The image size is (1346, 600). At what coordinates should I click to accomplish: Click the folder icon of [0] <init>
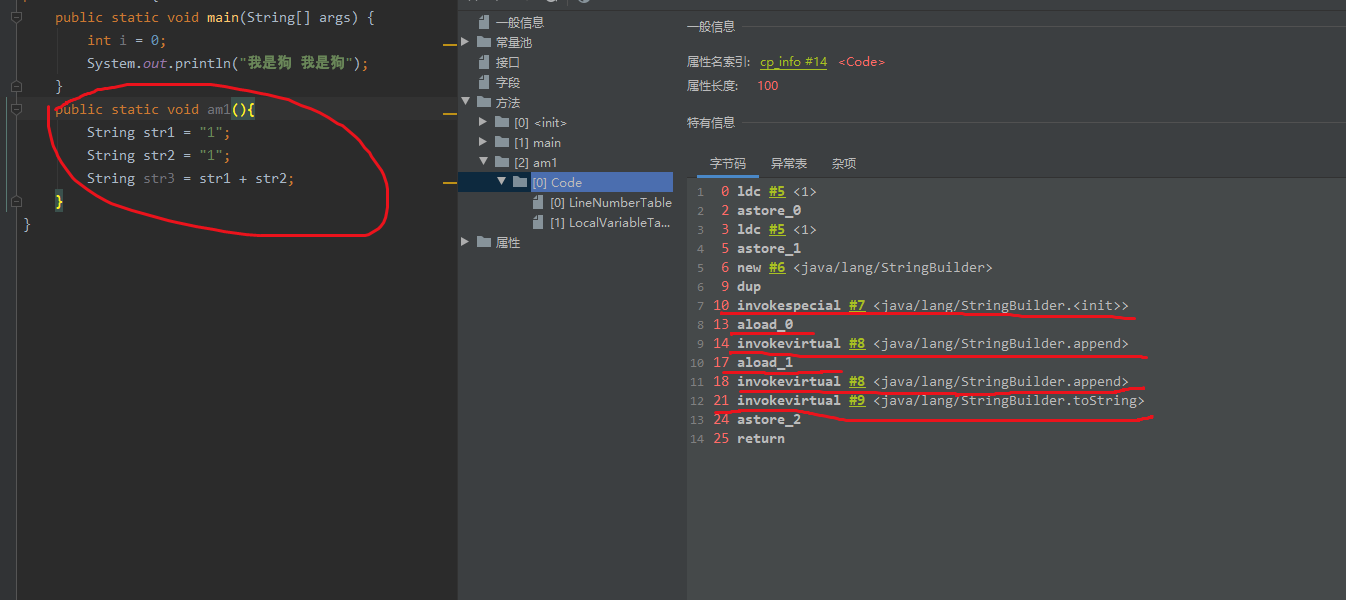coord(503,122)
